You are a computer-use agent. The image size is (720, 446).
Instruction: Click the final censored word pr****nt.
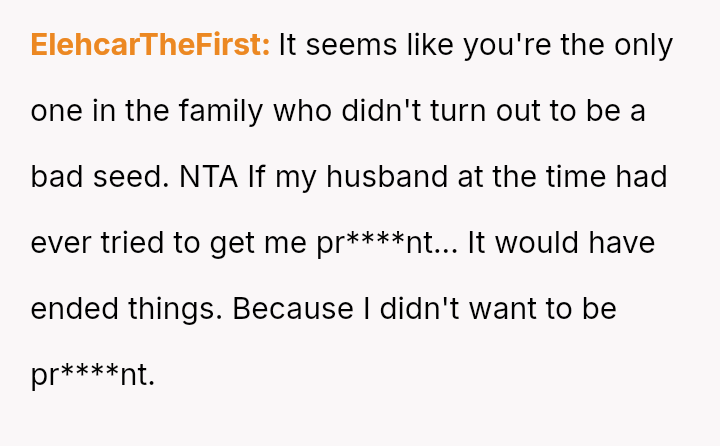tap(93, 375)
